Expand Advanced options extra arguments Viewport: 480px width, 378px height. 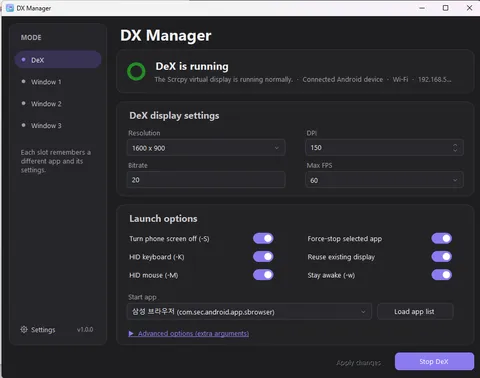click(189, 333)
